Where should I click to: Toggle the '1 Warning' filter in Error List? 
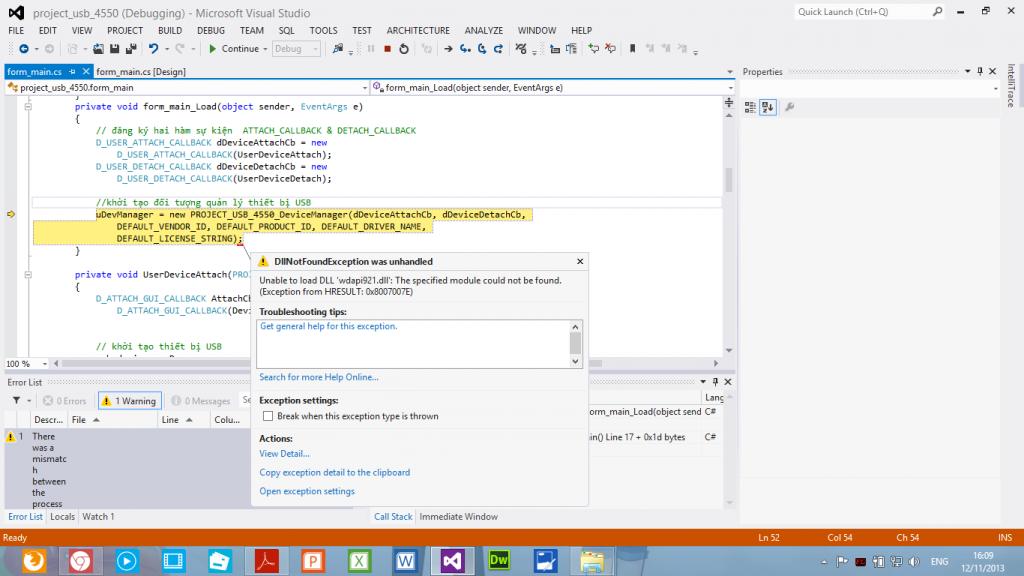click(x=128, y=401)
